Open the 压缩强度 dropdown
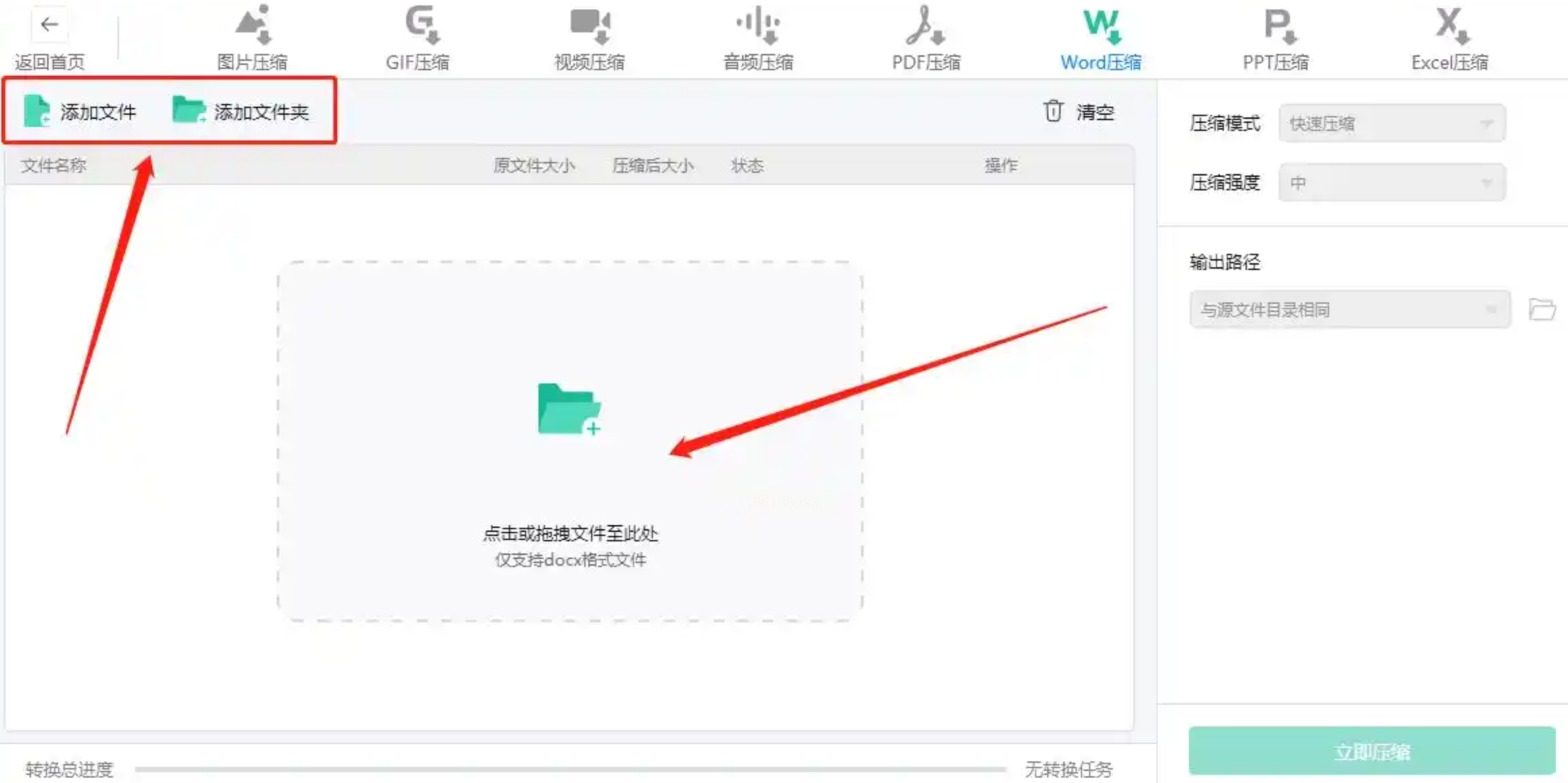The height and width of the screenshot is (783, 1568). click(x=1391, y=183)
